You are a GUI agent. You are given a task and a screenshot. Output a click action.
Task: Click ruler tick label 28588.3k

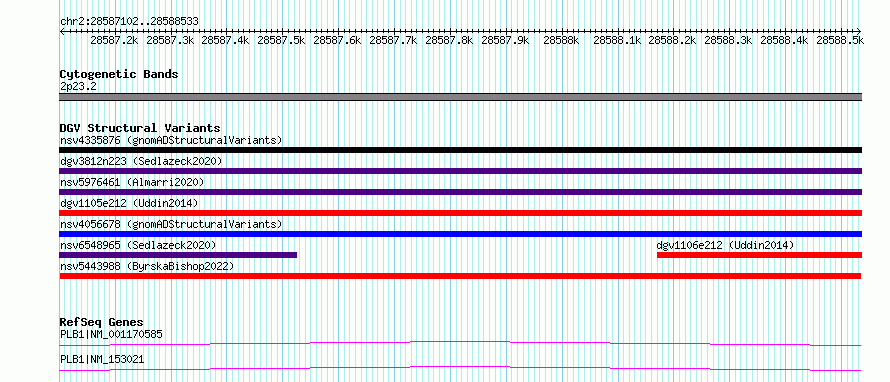(729, 40)
